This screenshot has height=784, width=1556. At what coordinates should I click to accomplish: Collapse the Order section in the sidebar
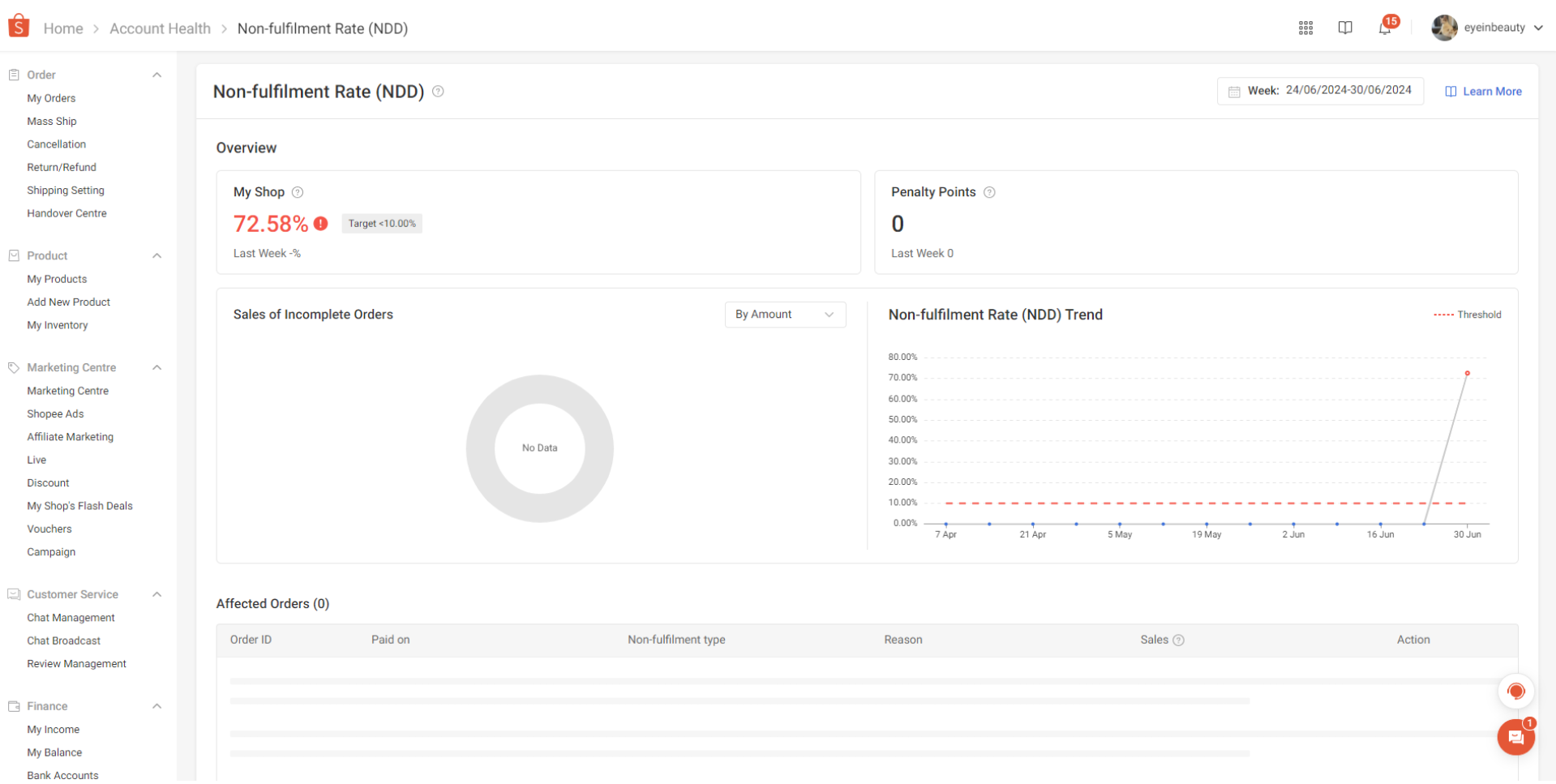156,75
